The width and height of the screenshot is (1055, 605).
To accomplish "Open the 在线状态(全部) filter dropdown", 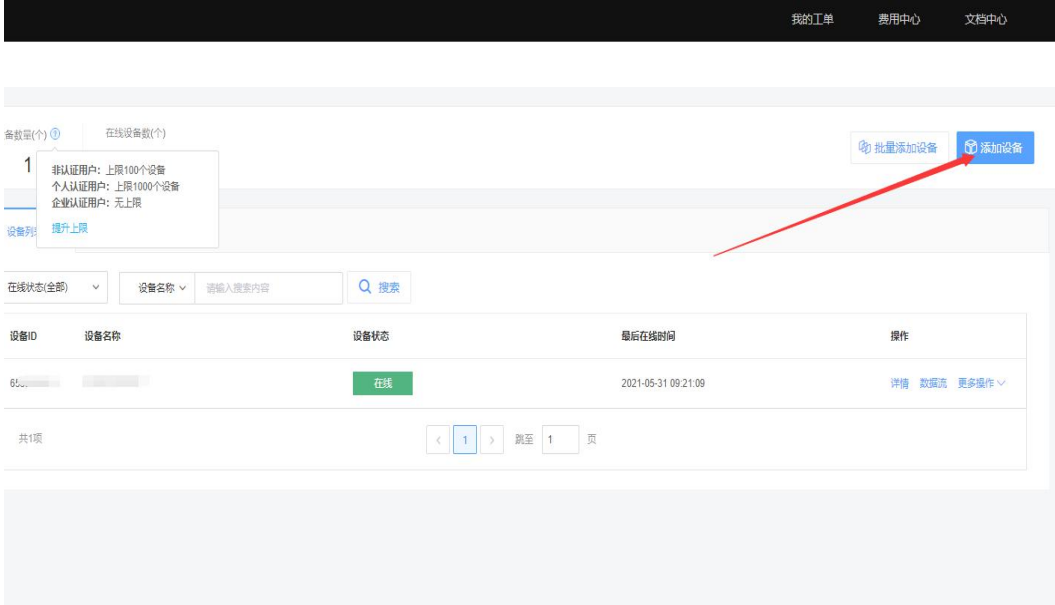I will point(56,288).
